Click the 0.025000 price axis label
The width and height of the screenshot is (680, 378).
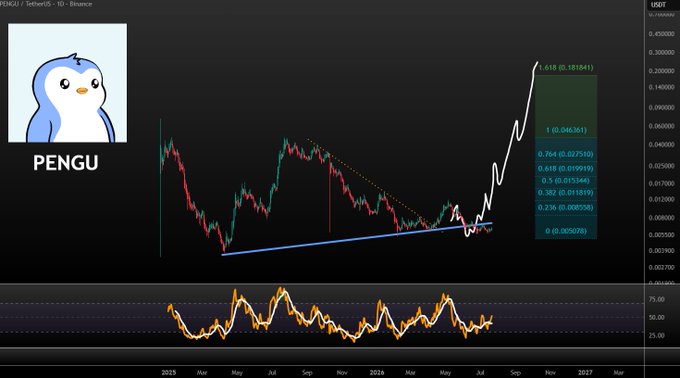pyautogui.click(x=662, y=166)
